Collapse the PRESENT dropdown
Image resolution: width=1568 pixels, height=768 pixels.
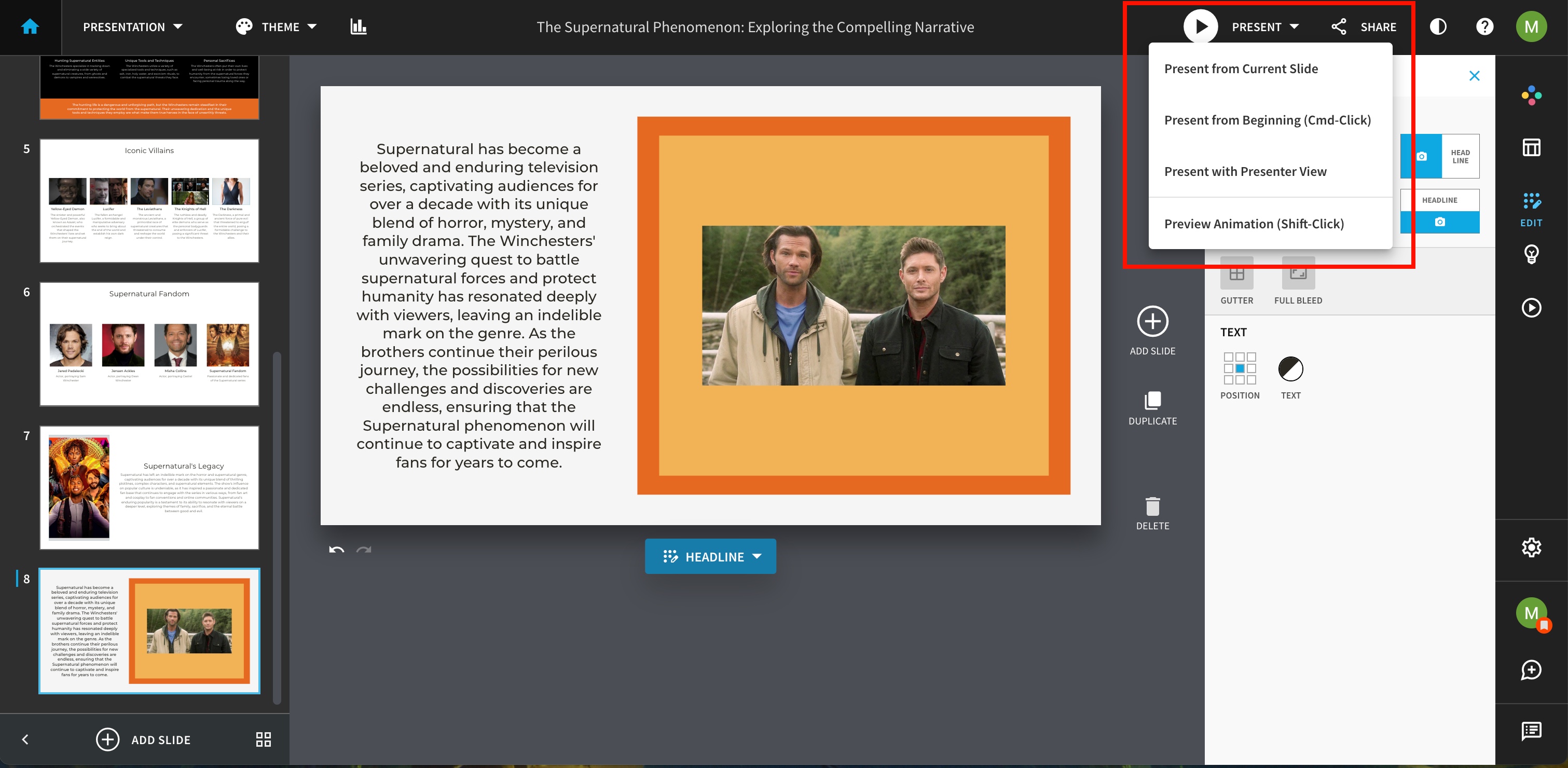[x=1265, y=27]
